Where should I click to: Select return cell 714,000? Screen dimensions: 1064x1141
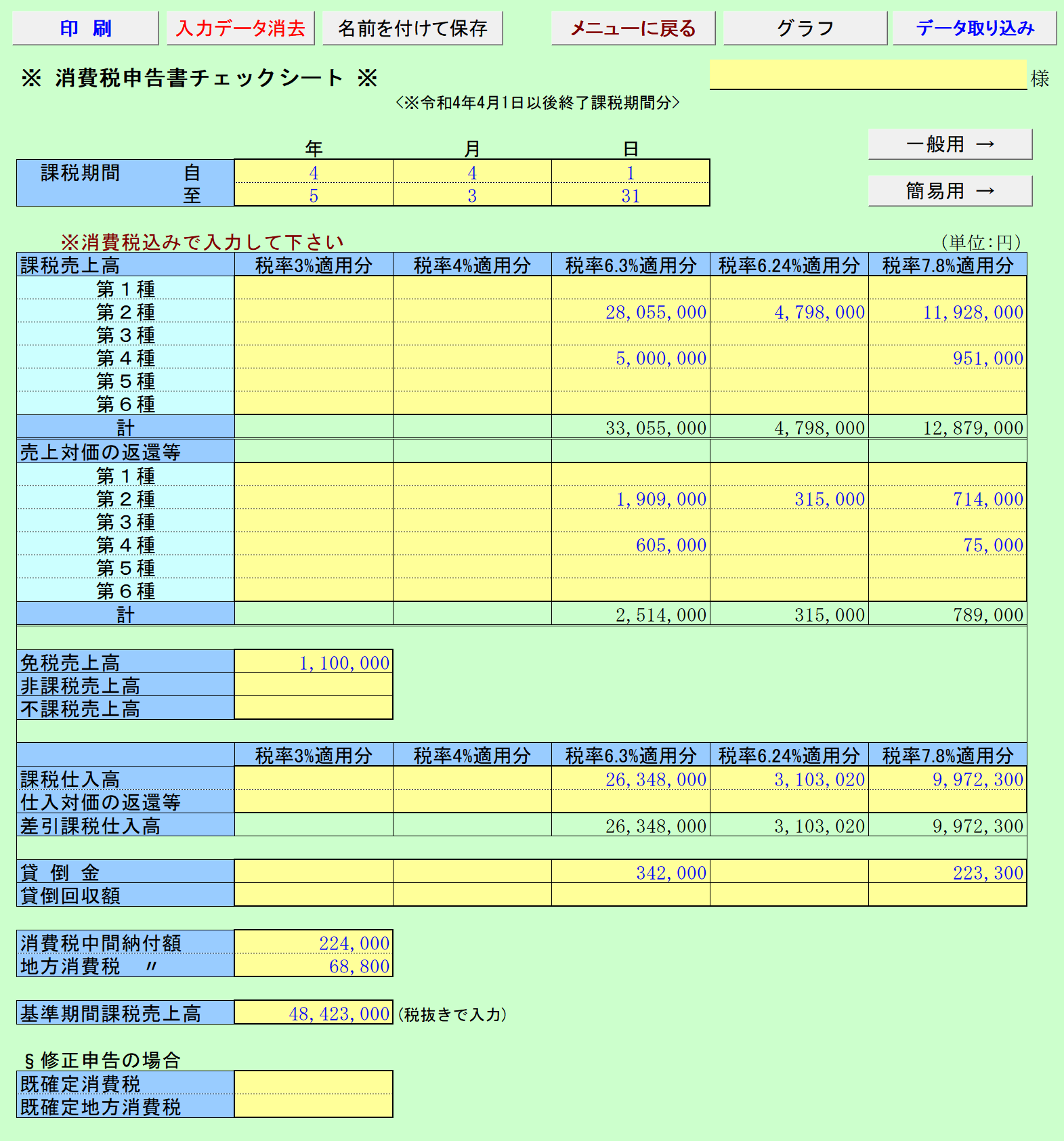(948, 498)
